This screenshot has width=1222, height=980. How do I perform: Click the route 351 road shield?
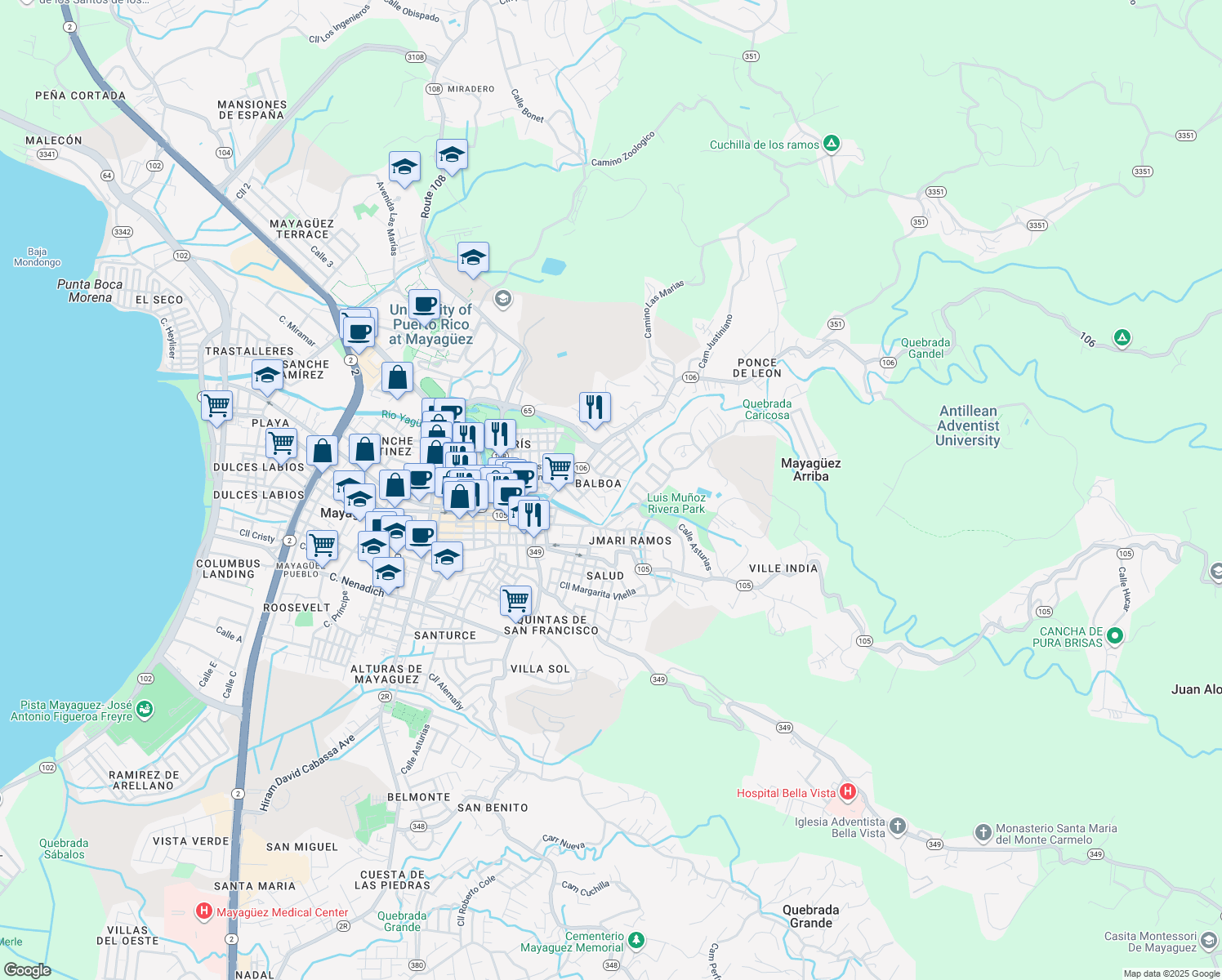pos(751,56)
